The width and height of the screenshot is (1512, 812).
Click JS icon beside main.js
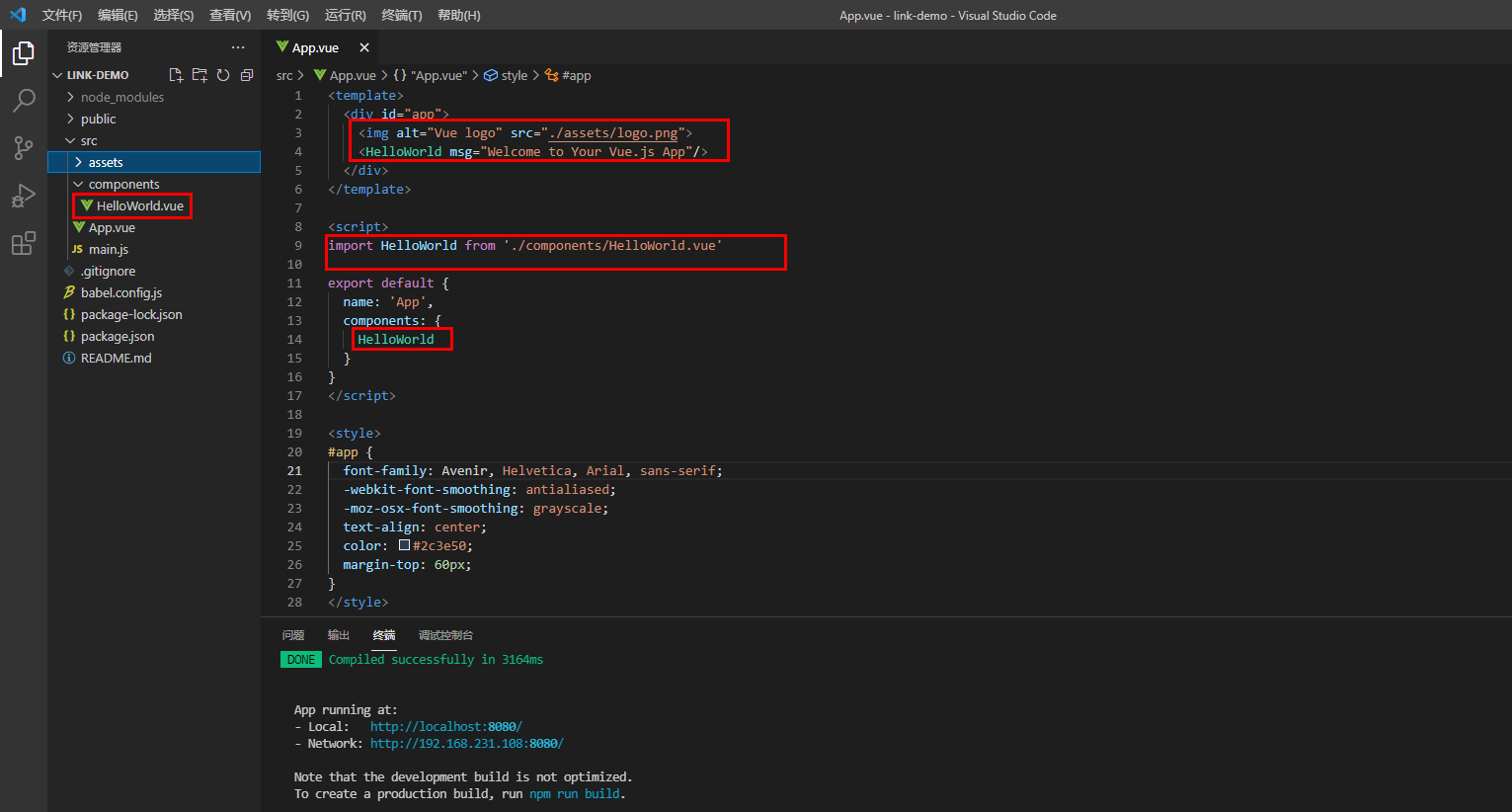(x=77, y=249)
